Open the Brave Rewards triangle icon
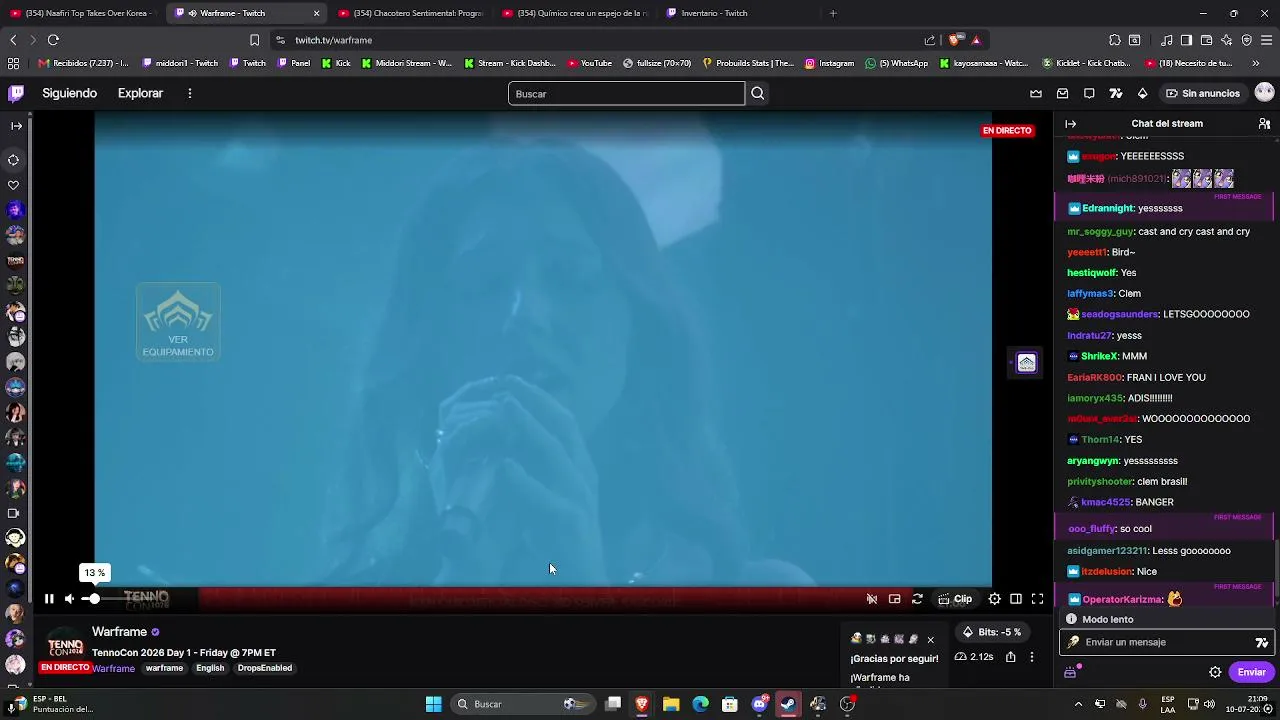Screen dimensions: 1280x720 click(976, 40)
